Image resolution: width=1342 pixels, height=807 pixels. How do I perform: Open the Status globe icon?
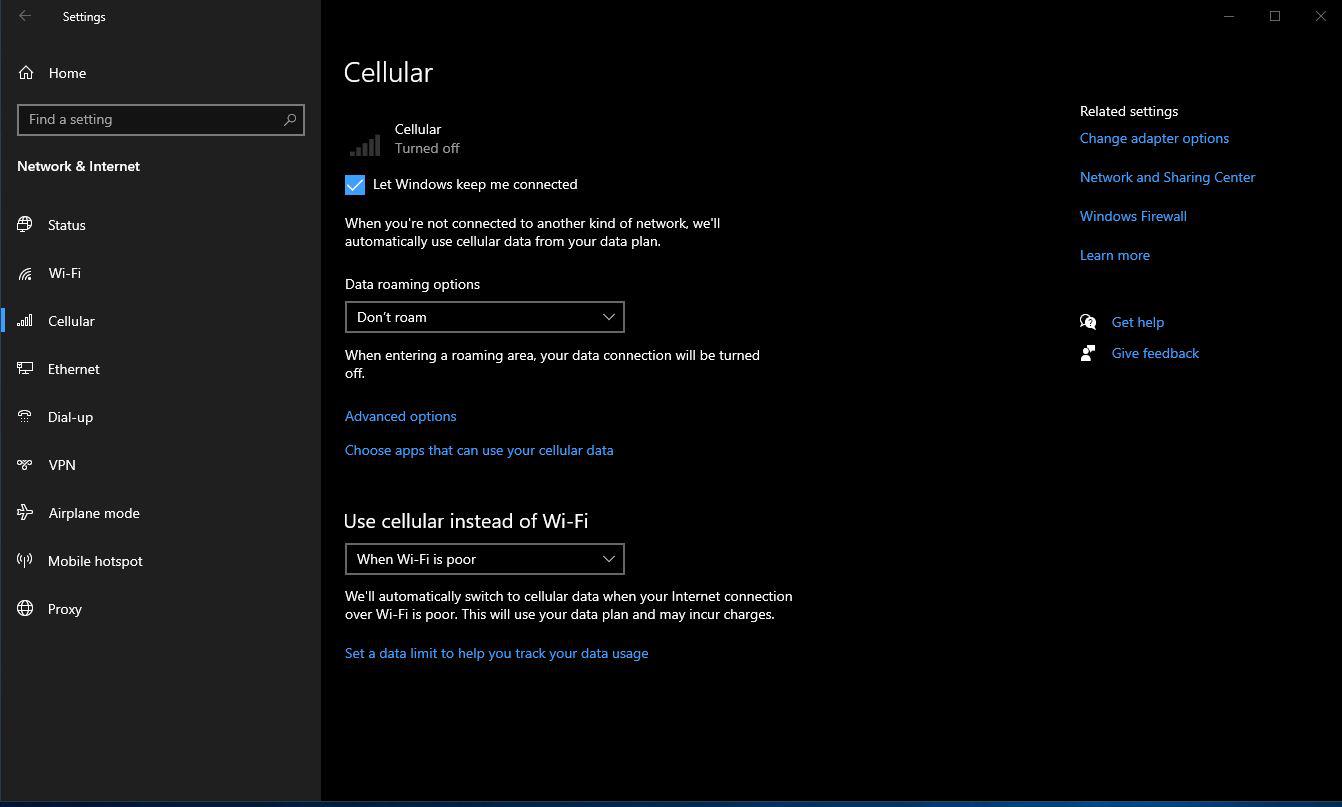coord(26,225)
